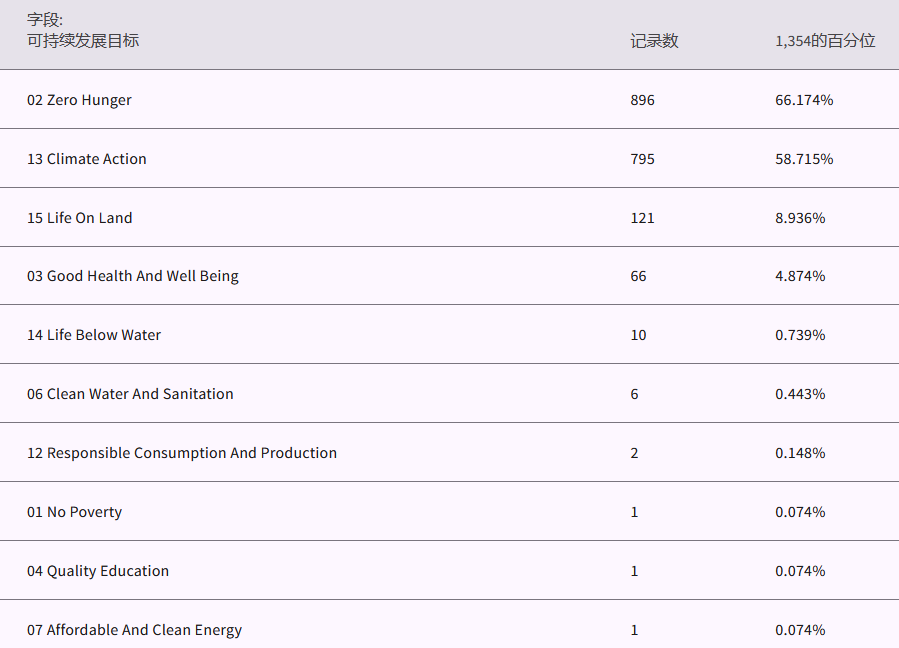
Task: Choose 03 Good Health And Well Being
Action: point(133,276)
